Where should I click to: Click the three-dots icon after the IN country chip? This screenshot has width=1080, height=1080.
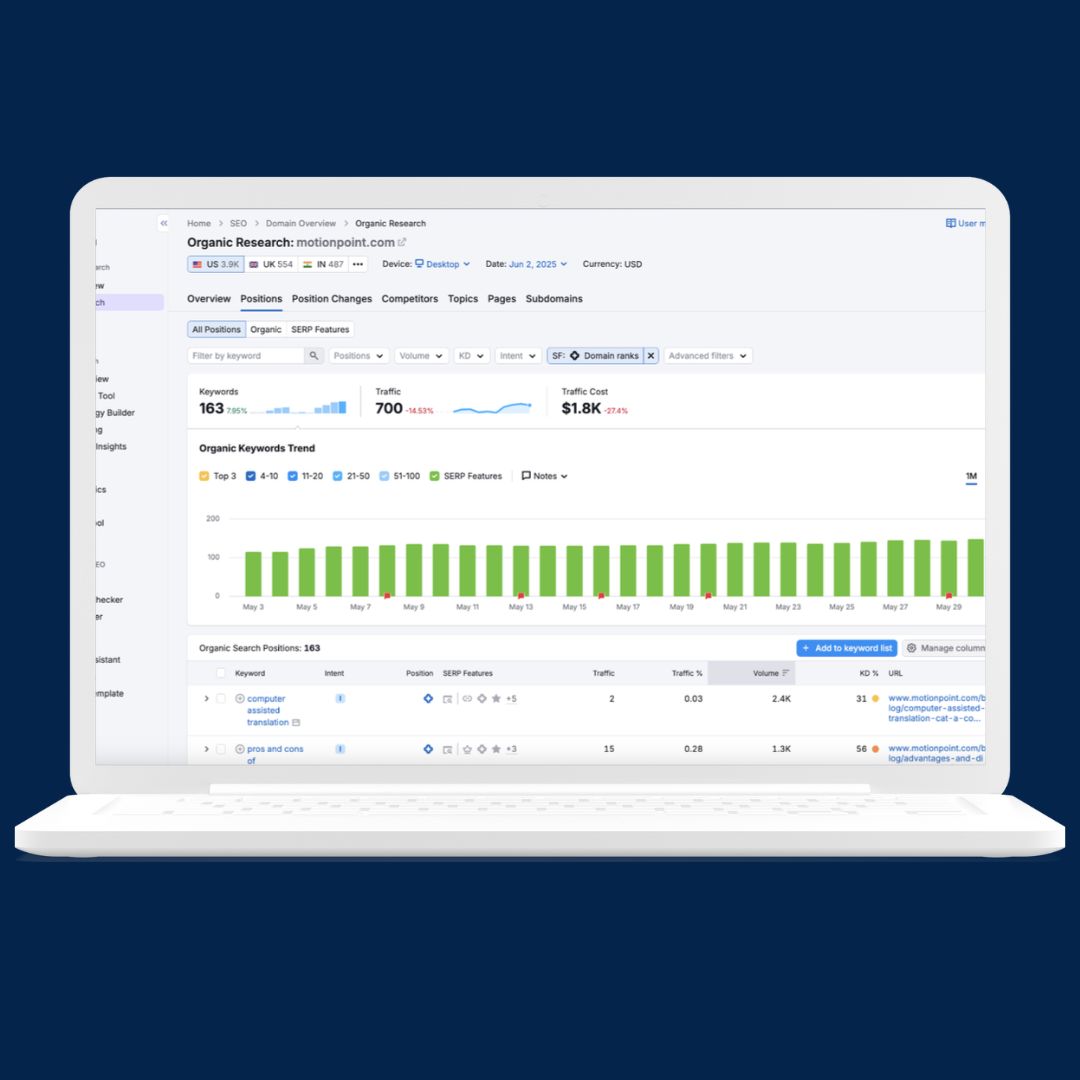357,263
